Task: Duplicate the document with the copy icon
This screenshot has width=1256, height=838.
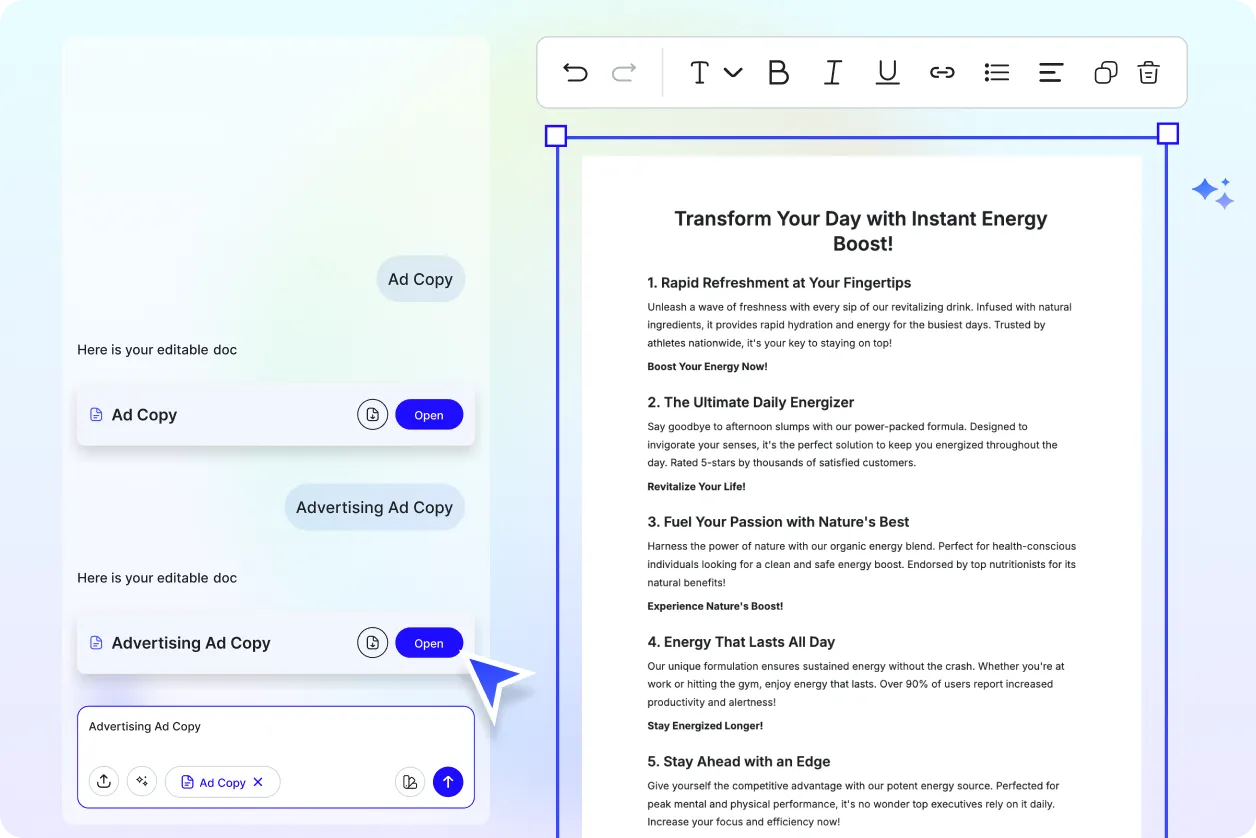Action: point(1105,72)
